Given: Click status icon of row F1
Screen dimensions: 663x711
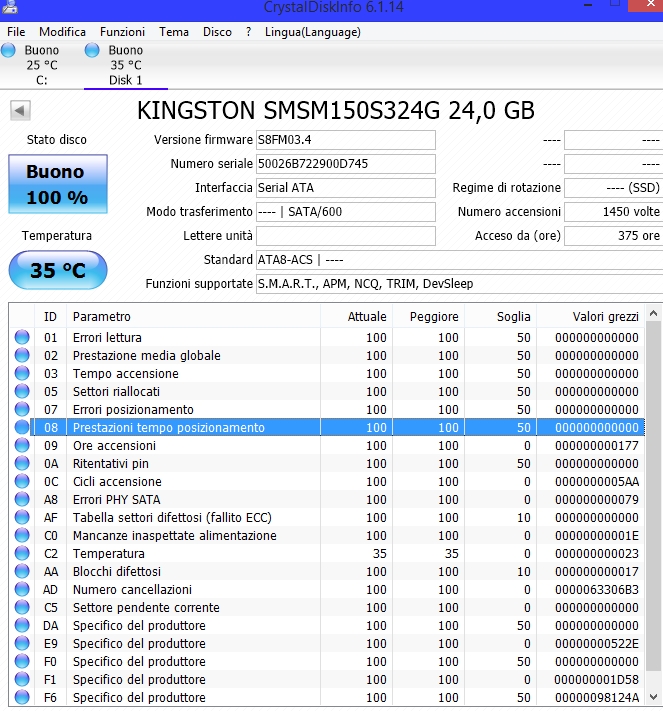Looking at the screenshot, I should coord(22,679).
